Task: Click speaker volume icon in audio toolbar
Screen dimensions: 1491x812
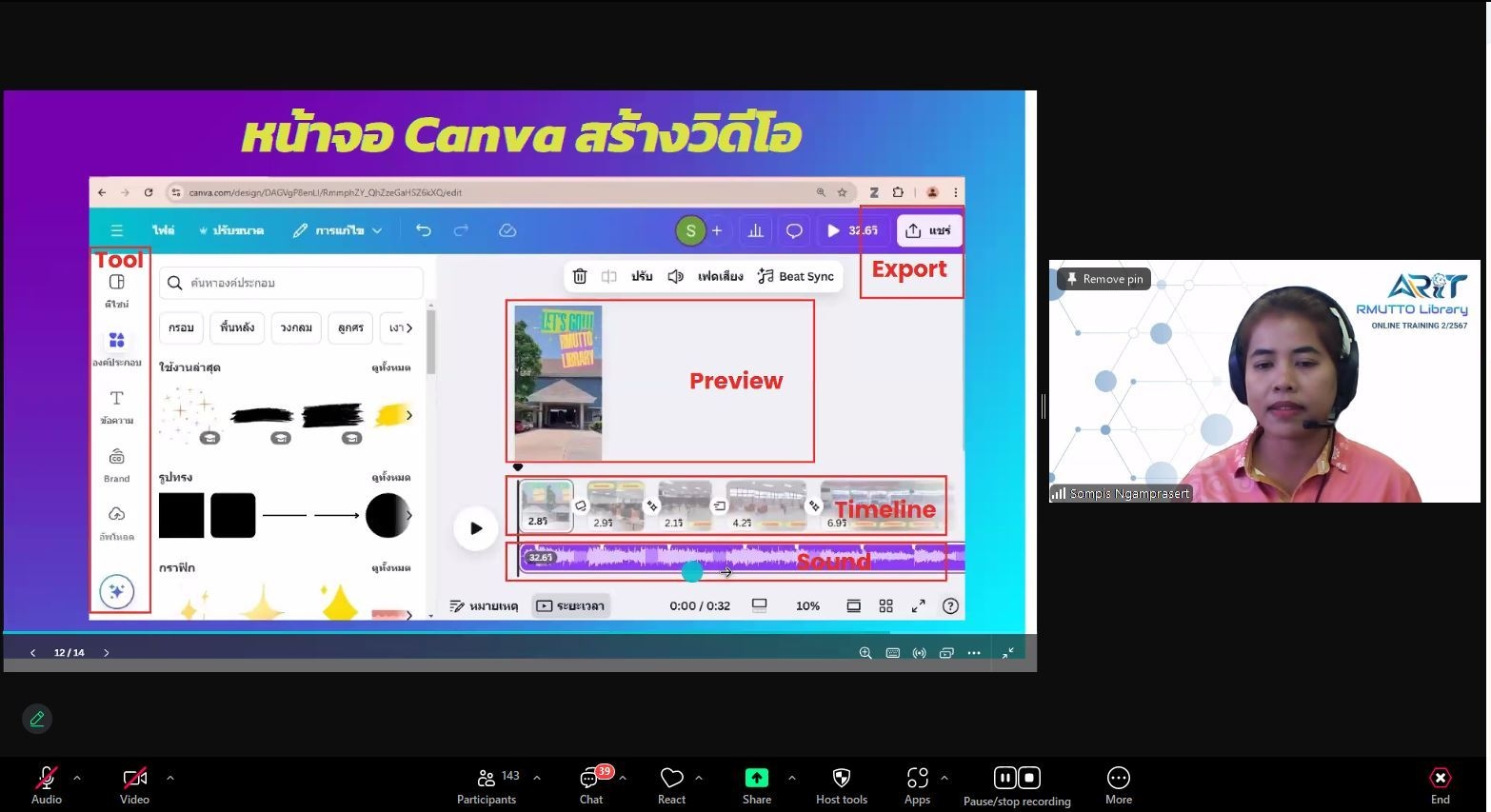Action: 675,276
